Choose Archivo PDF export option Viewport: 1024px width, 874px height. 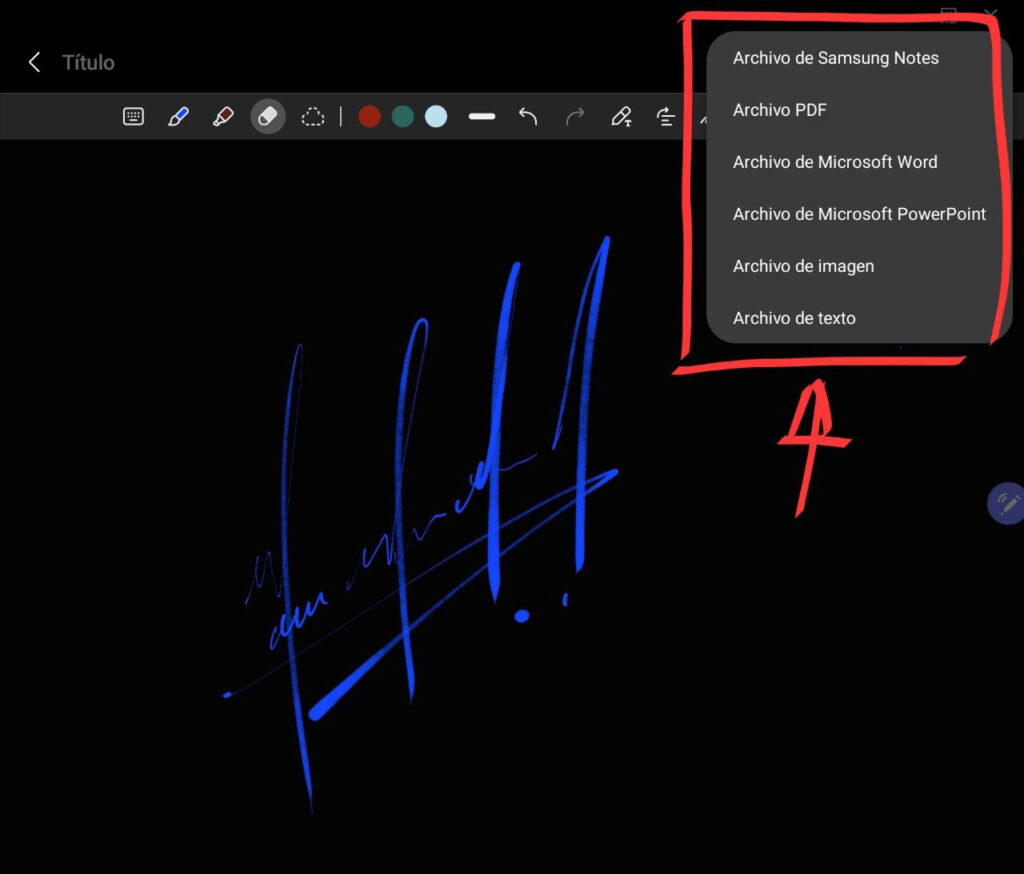(780, 110)
